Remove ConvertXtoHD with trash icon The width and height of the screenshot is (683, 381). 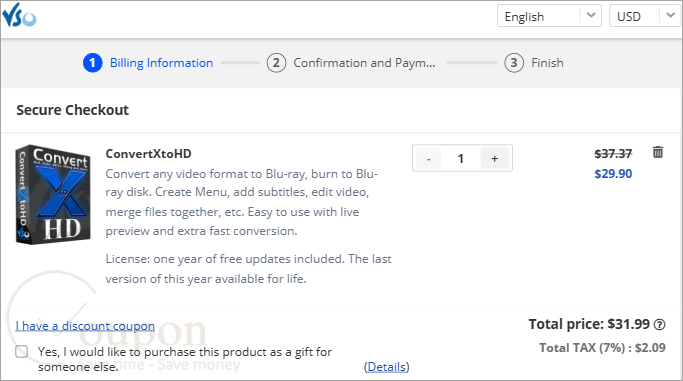click(658, 152)
